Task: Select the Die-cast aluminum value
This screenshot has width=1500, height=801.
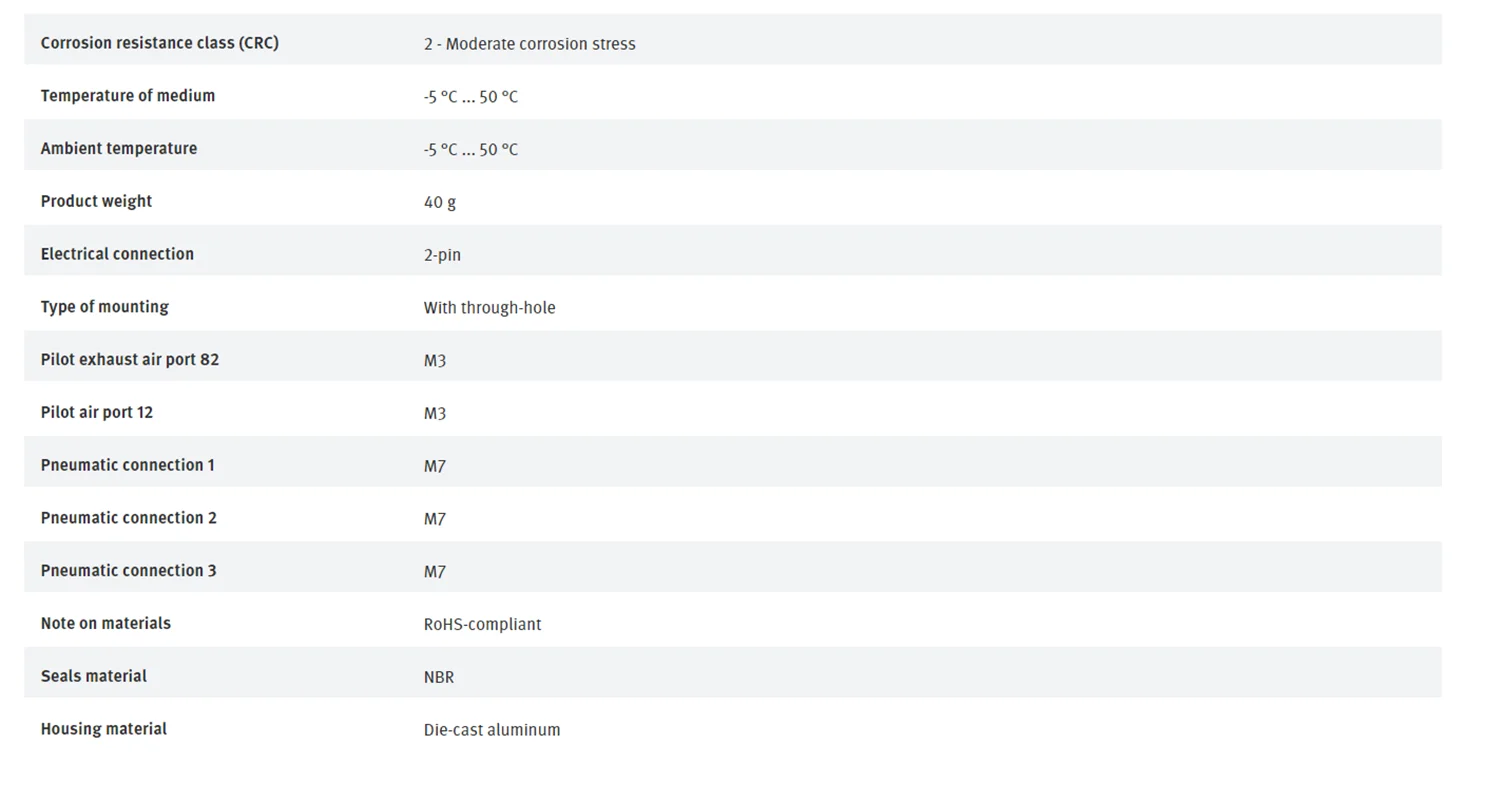Action: tap(491, 730)
